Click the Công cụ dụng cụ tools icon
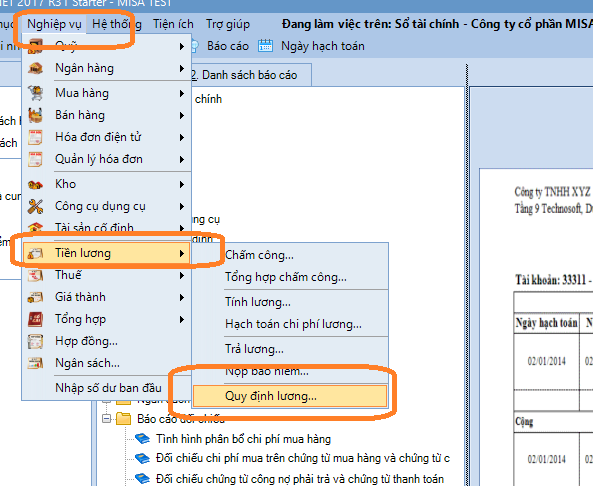593x486 pixels. pos(35,207)
